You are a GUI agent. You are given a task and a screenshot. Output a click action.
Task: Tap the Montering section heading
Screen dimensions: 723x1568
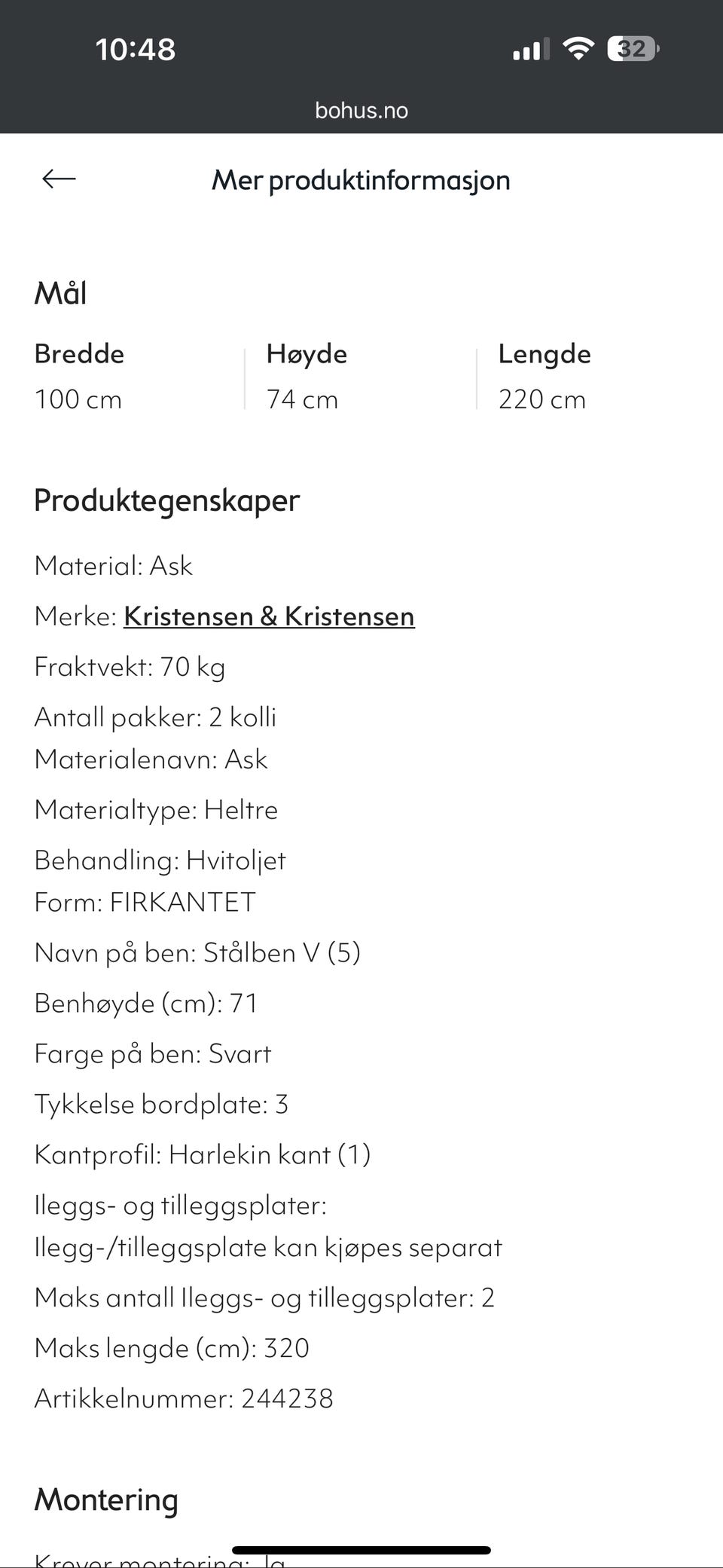pos(105,1500)
